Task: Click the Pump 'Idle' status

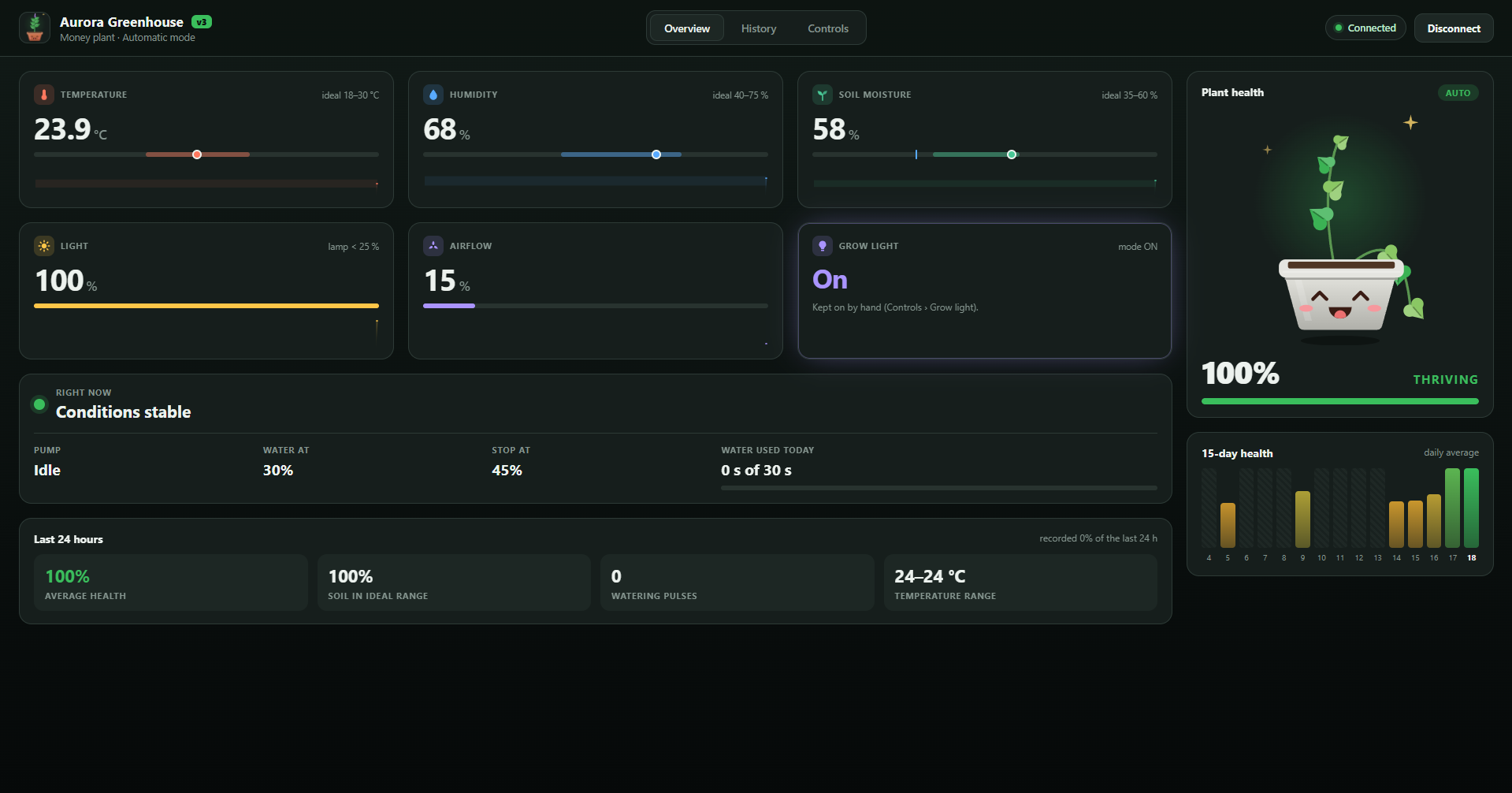Action: [47, 471]
